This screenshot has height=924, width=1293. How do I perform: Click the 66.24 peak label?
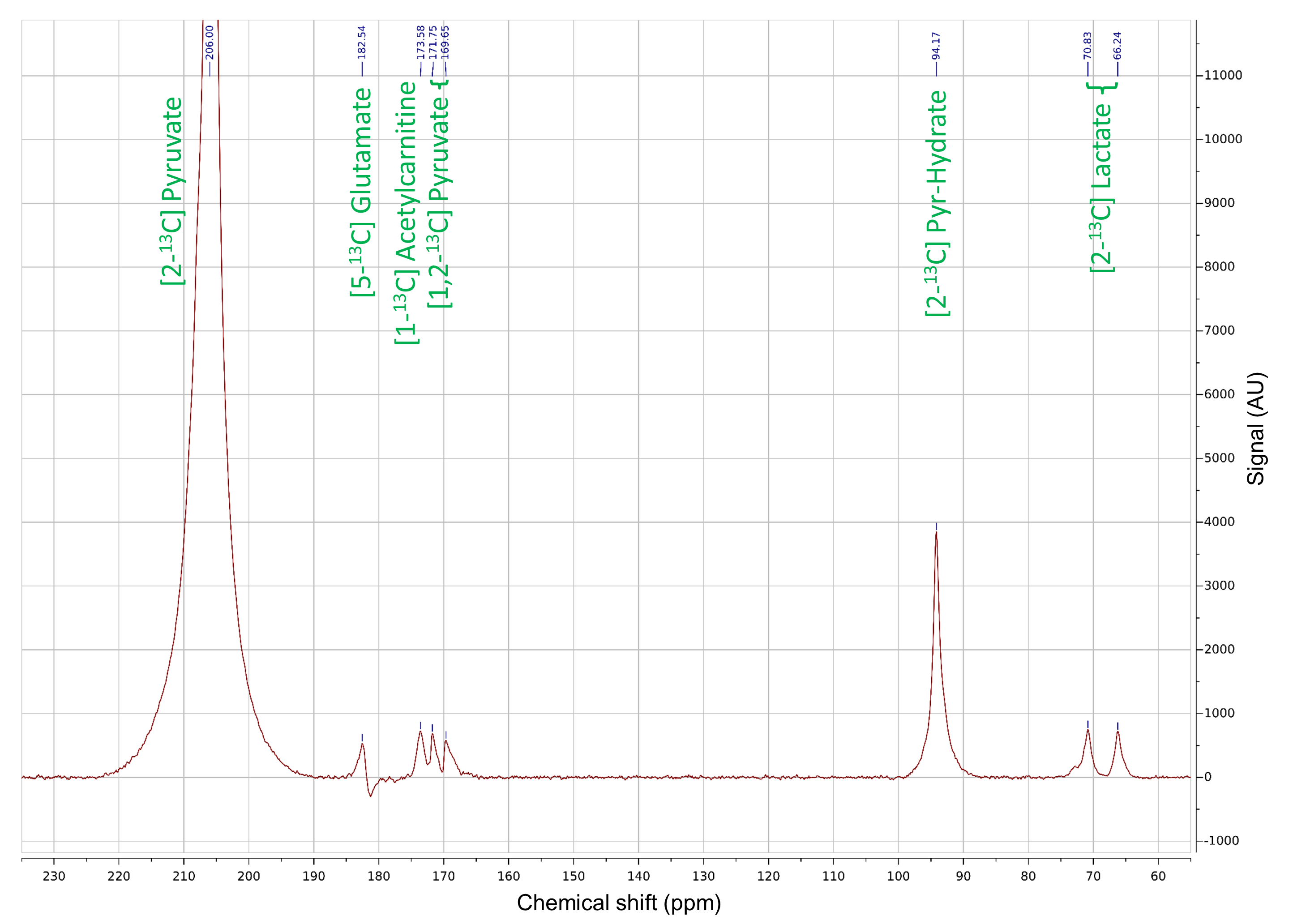tap(1117, 46)
